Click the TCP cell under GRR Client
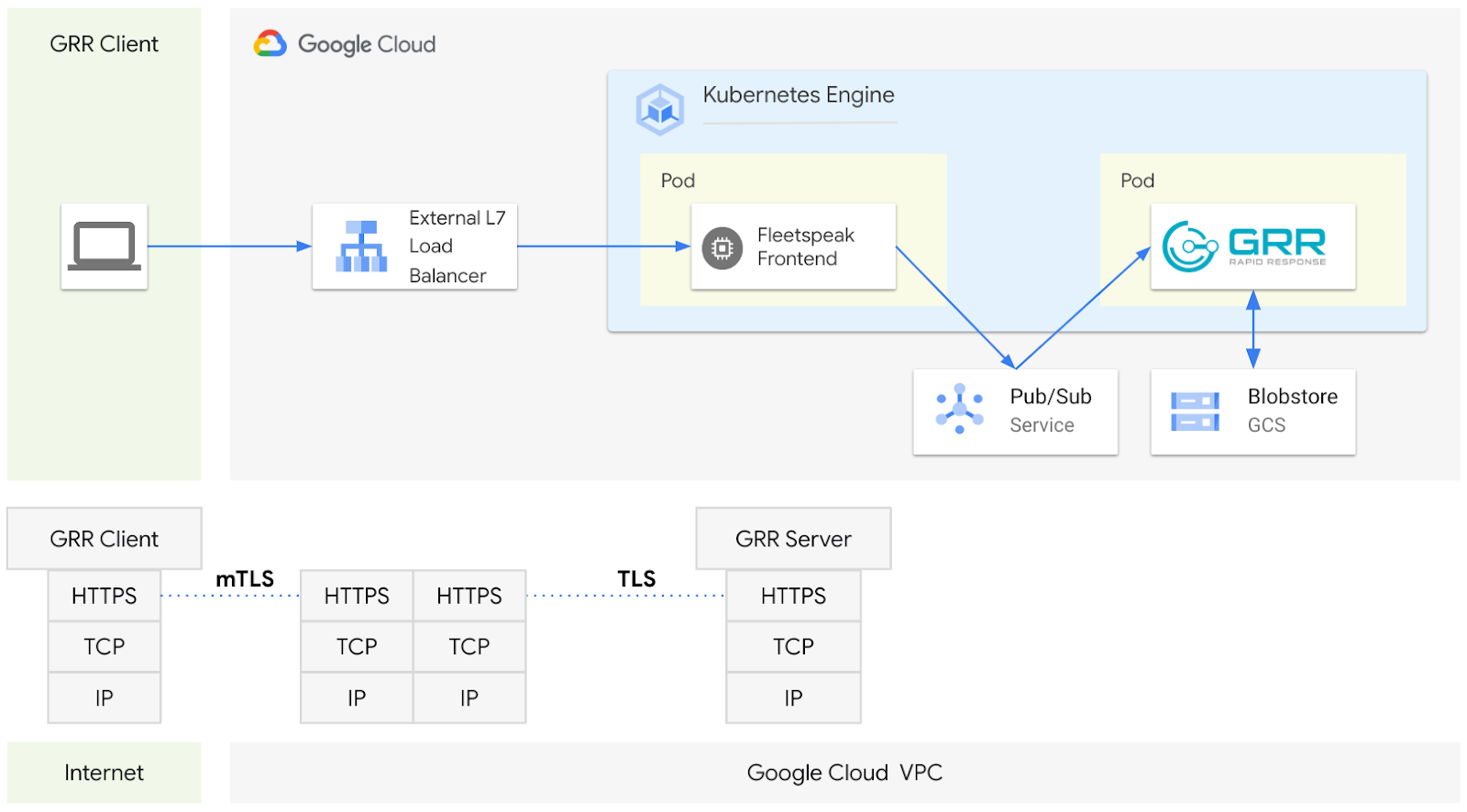The width and height of the screenshot is (1467, 812). point(105,647)
